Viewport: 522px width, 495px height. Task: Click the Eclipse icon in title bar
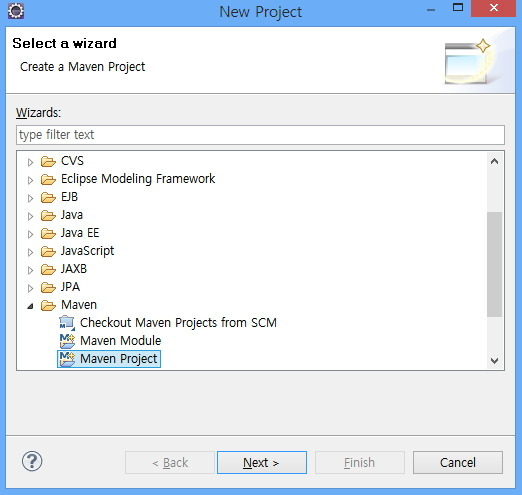point(16,11)
